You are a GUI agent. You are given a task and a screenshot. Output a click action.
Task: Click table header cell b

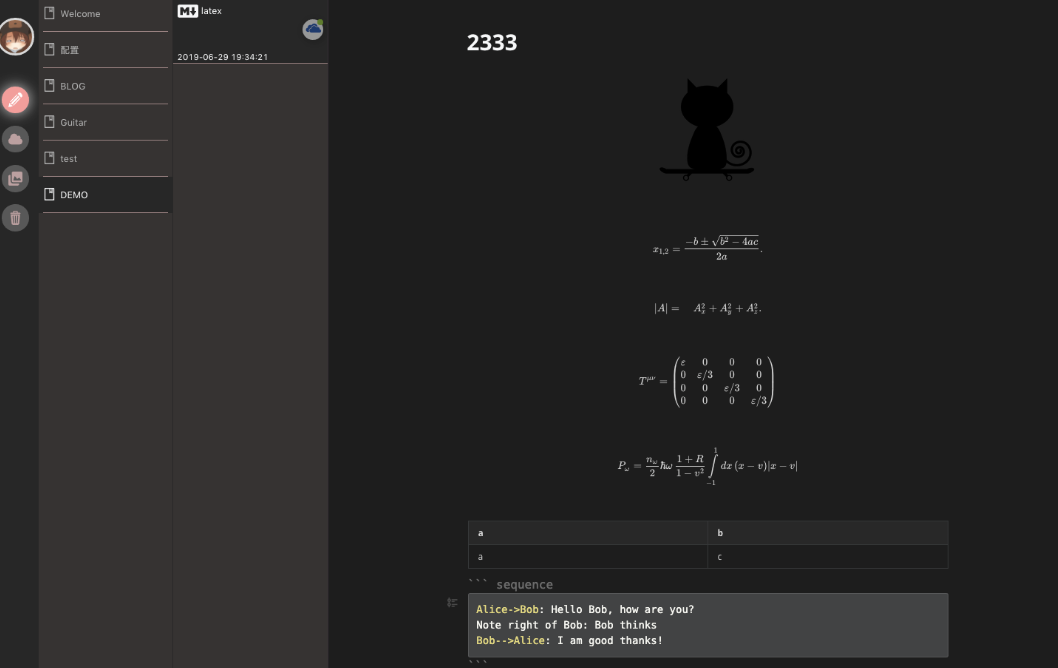point(828,533)
